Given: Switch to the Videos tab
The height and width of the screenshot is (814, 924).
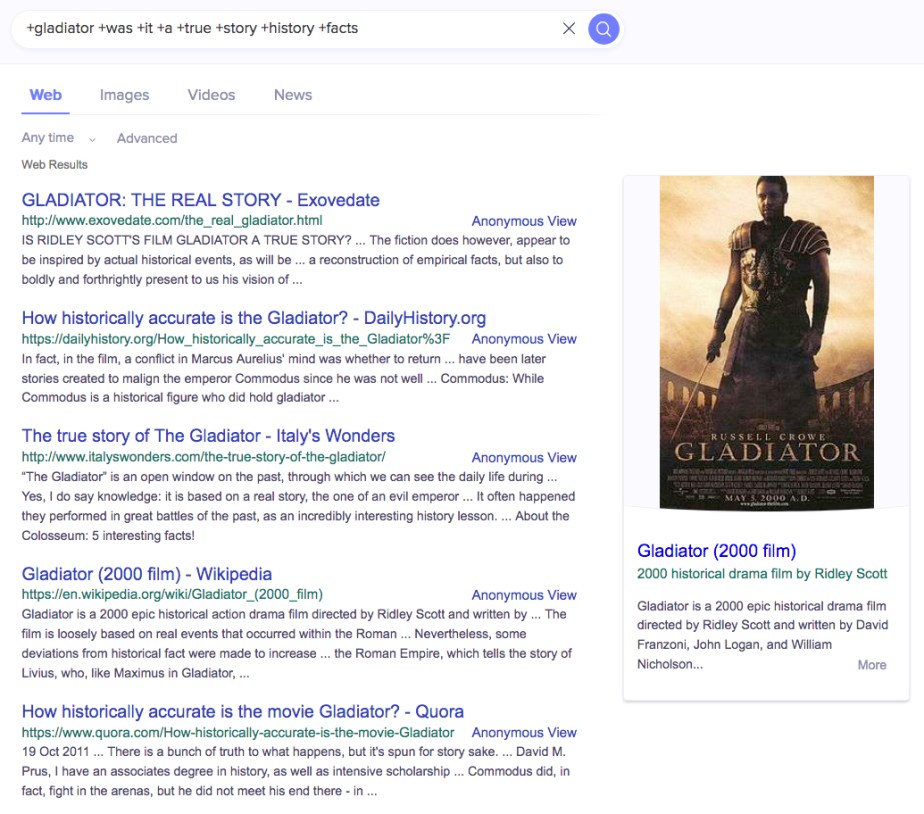Looking at the screenshot, I should (x=211, y=95).
